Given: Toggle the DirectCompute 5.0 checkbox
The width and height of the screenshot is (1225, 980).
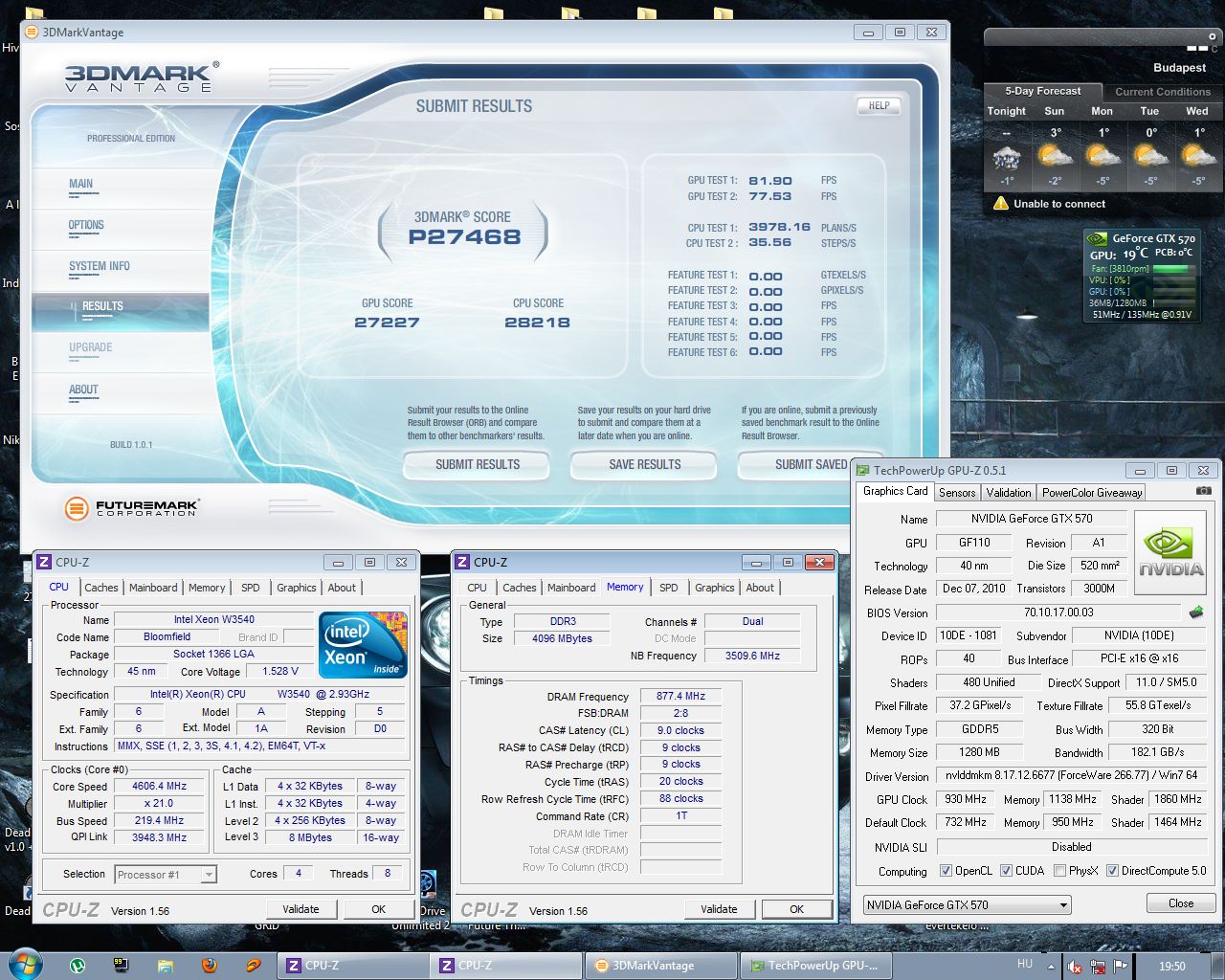Looking at the screenshot, I should pos(1112,870).
